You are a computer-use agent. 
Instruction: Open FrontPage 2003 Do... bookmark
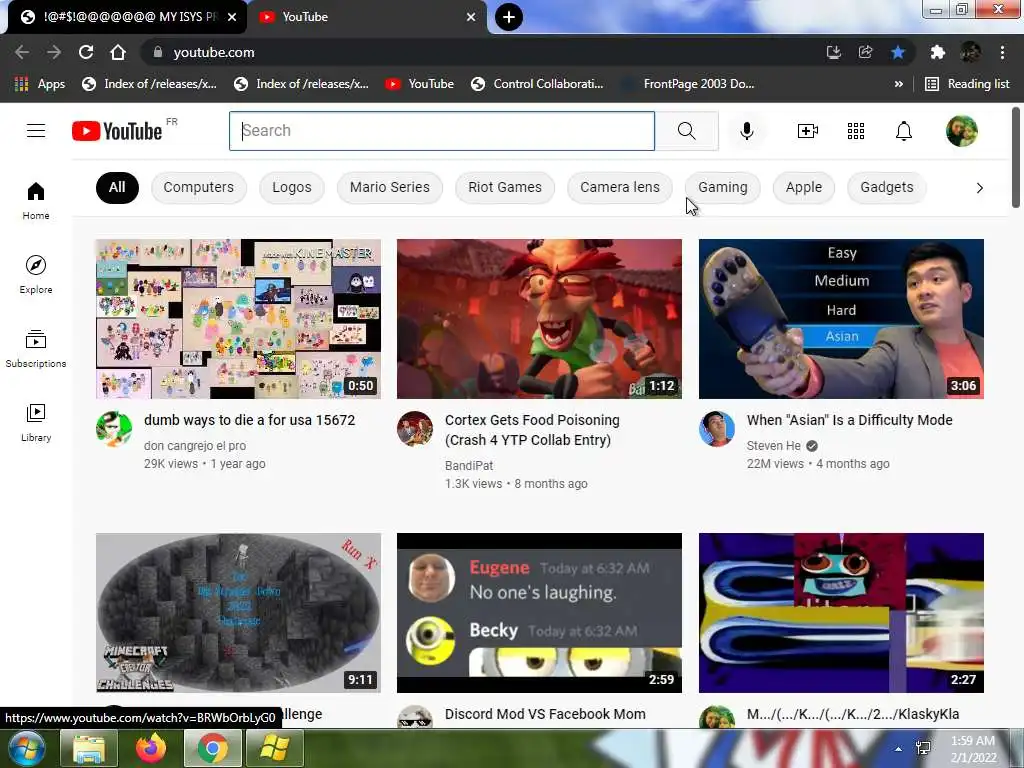[x=688, y=84]
